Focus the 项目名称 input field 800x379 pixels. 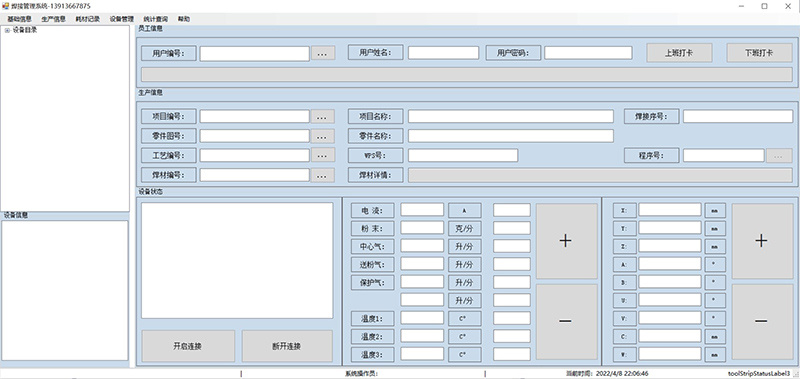click(511, 116)
